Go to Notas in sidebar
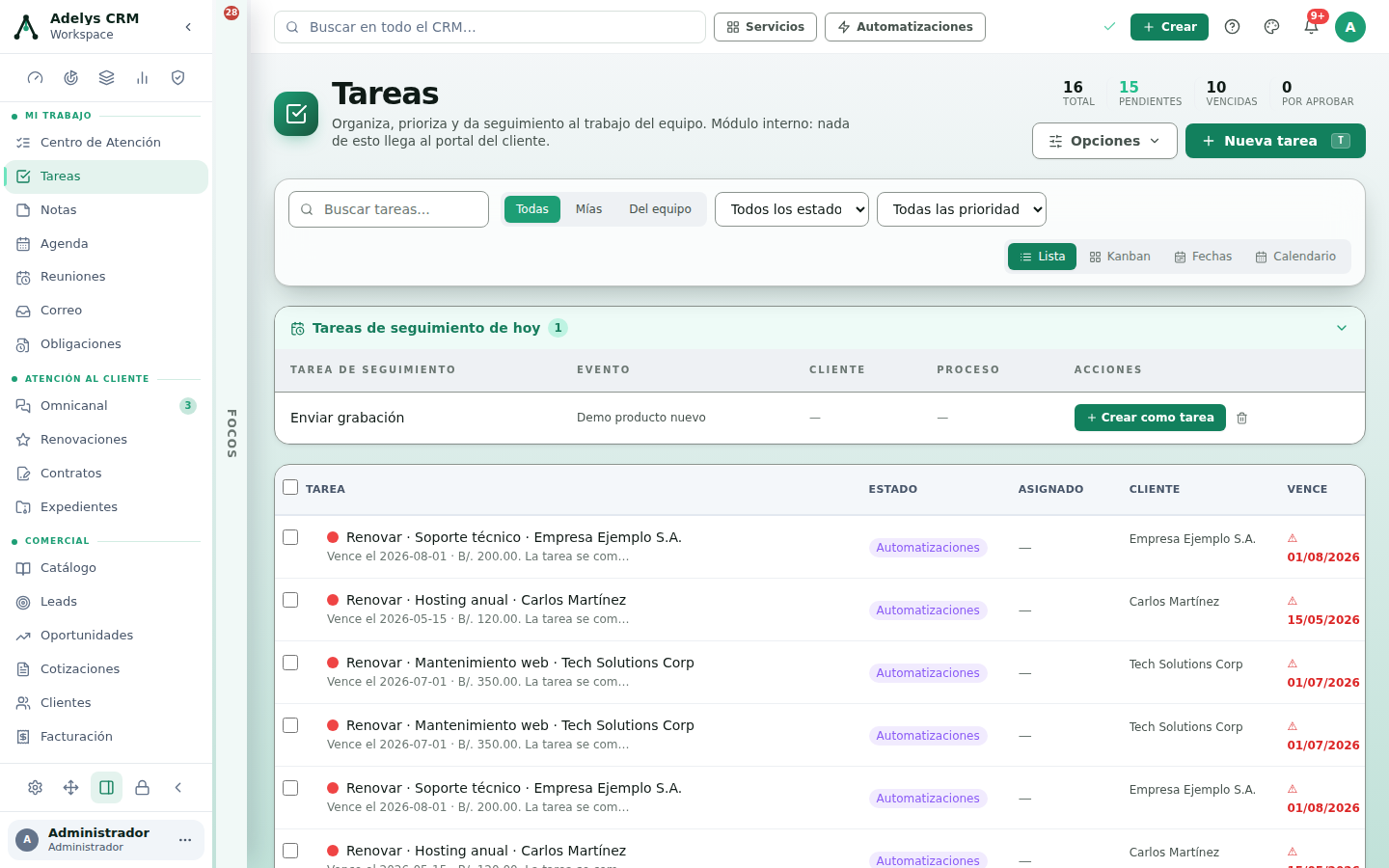The width and height of the screenshot is (1389, 868). (106, 210)
